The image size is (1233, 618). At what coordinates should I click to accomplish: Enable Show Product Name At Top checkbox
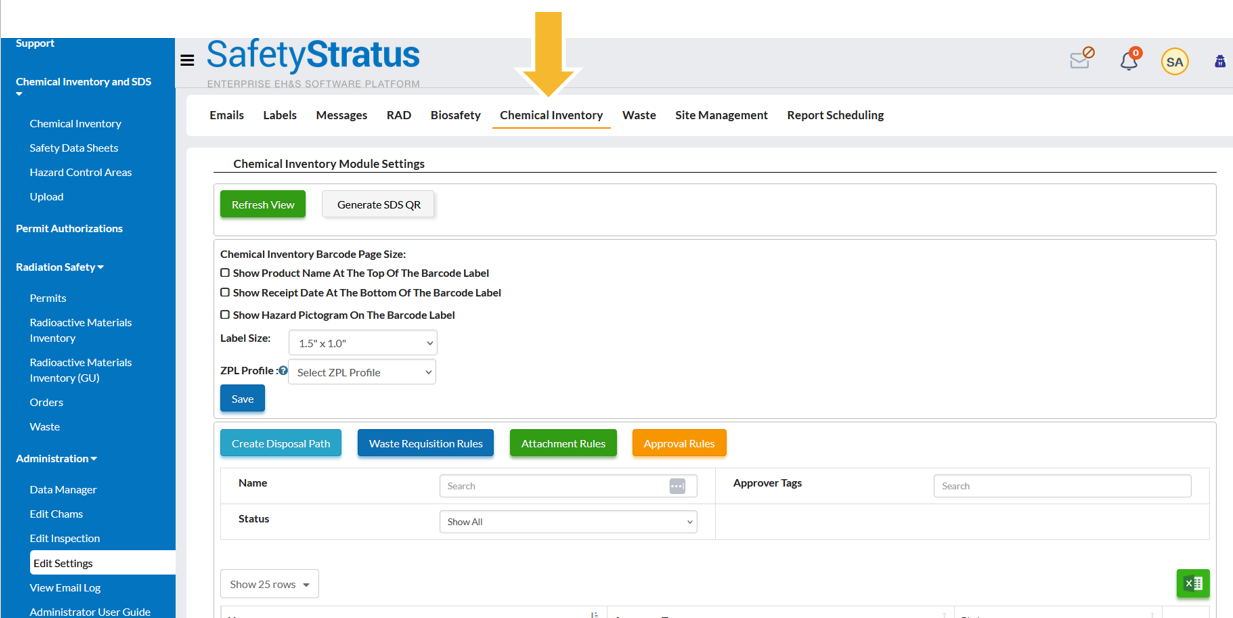(225, 272)
